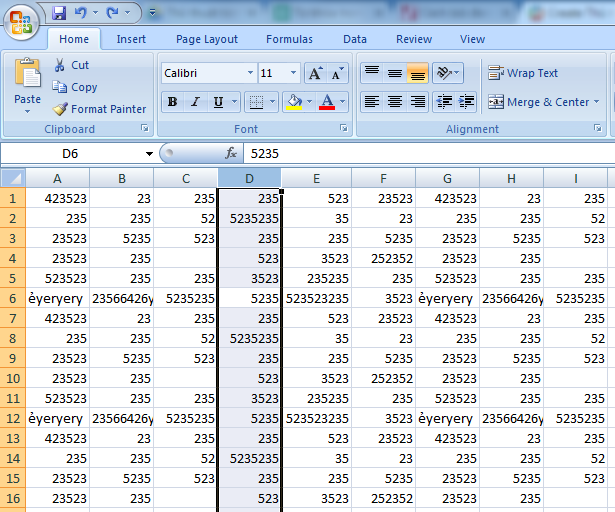Toggle Wrap Text for the cell
615x512 pixels.
[x=523, y=73]
